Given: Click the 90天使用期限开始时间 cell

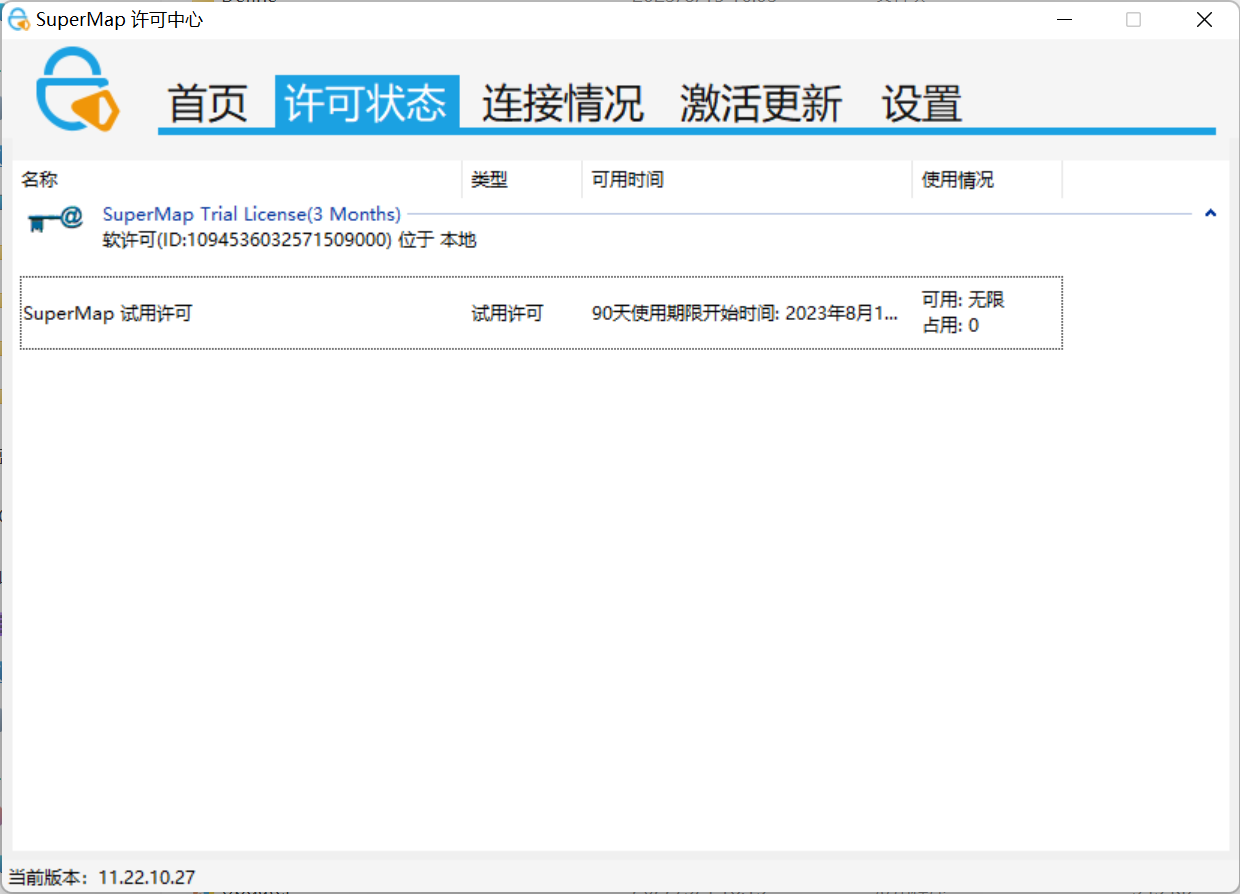Looking at the screenshot, I should [745, 313].
